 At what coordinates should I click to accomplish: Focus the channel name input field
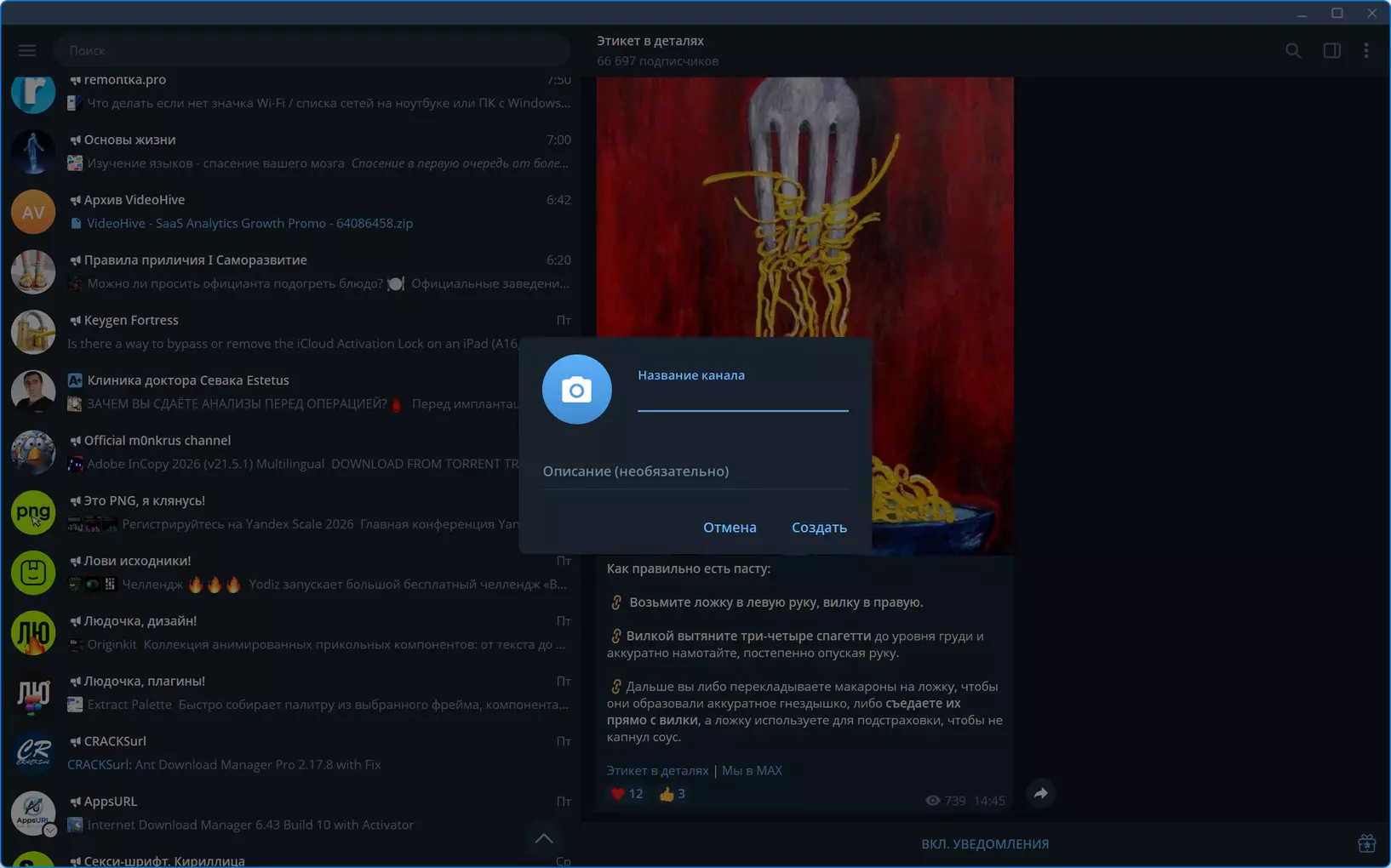(x=742, y=398)
